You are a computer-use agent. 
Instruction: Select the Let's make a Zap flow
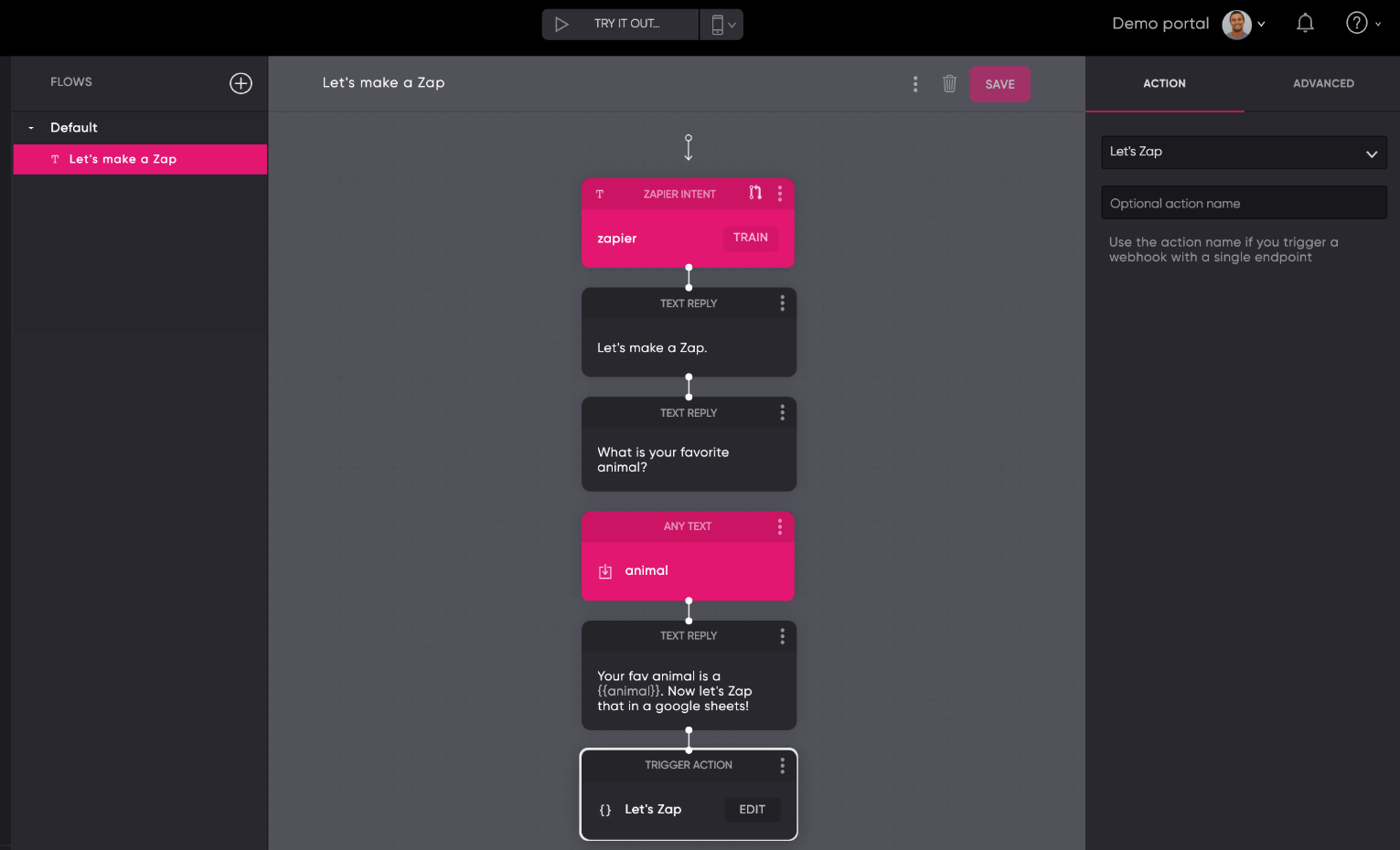(140, 159)
